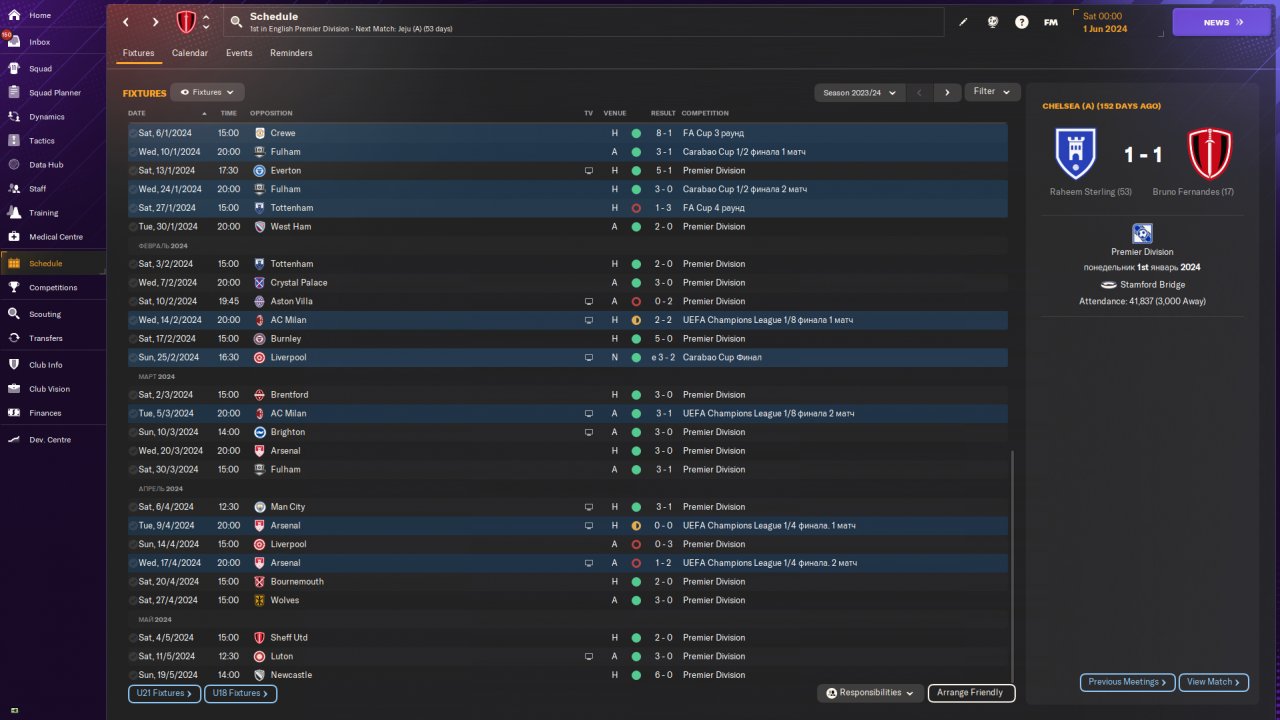
Task: Open the Tactics board icon
Action: pyautogui.click(x=14, y=141)
